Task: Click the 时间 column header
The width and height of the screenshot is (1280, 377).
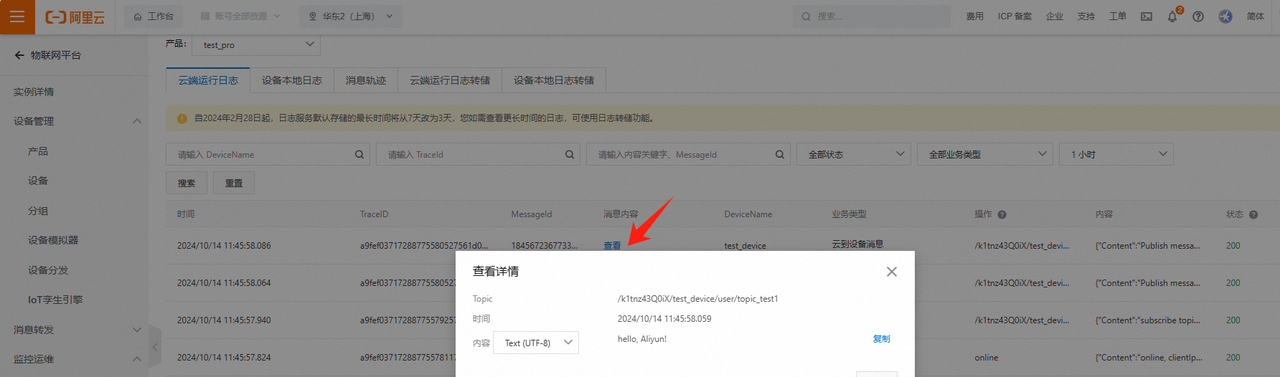Action: click(x=186, y=215)
